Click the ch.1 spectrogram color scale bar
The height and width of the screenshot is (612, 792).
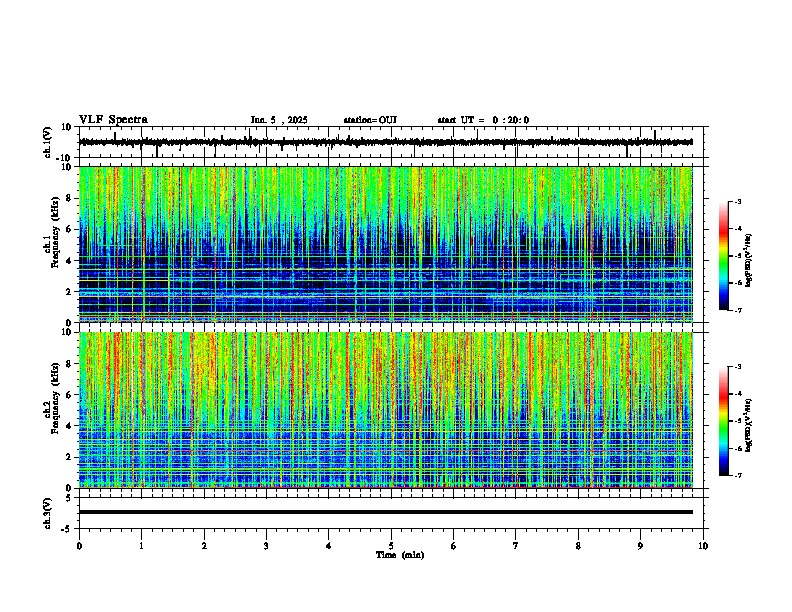click(x=723, y=256)
